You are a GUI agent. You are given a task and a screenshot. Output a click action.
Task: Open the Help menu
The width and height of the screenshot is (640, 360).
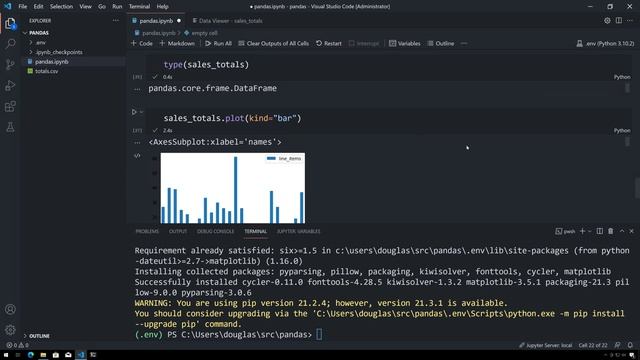[x=162, y=7]
